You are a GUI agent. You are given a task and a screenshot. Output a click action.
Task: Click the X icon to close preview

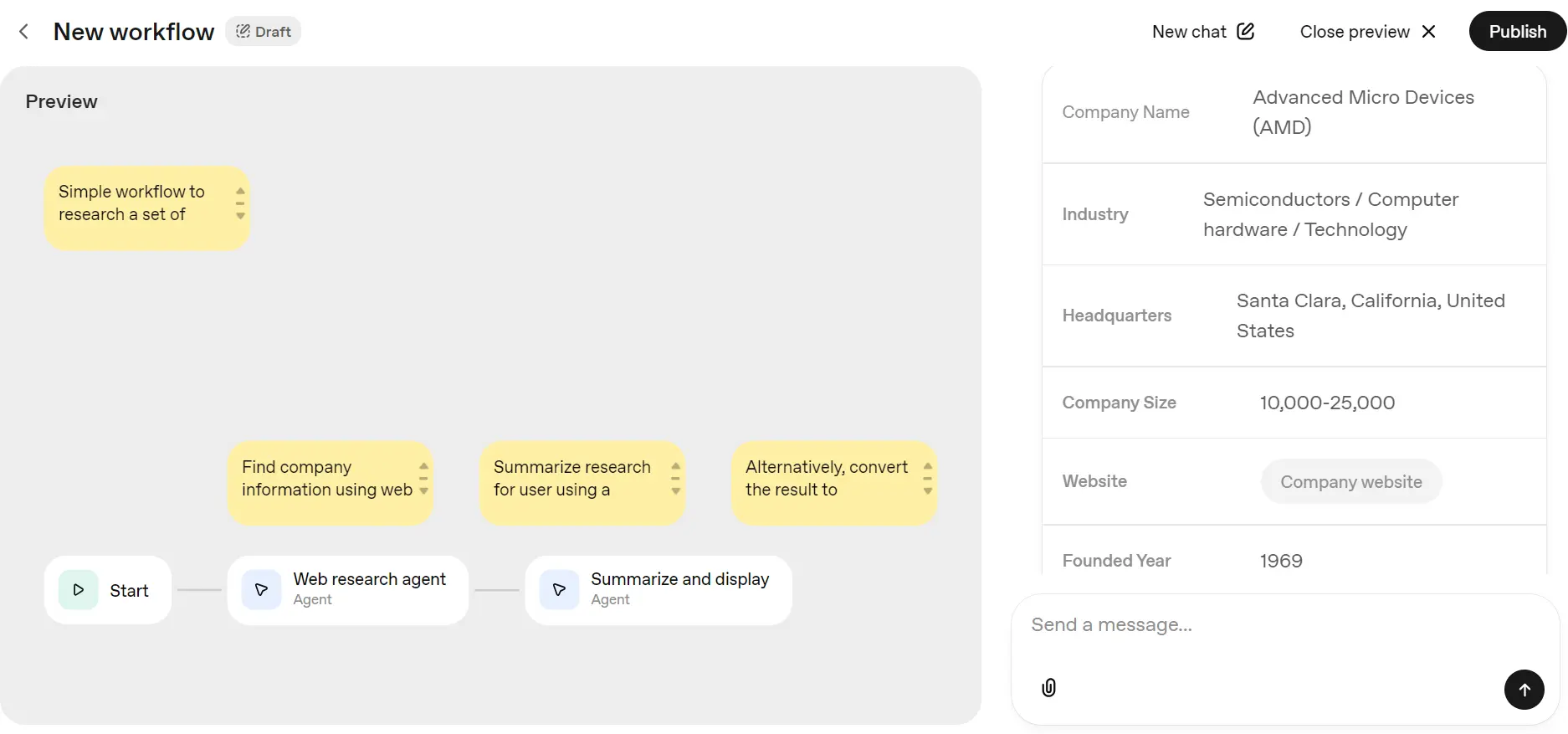(x=1428, y=32)
